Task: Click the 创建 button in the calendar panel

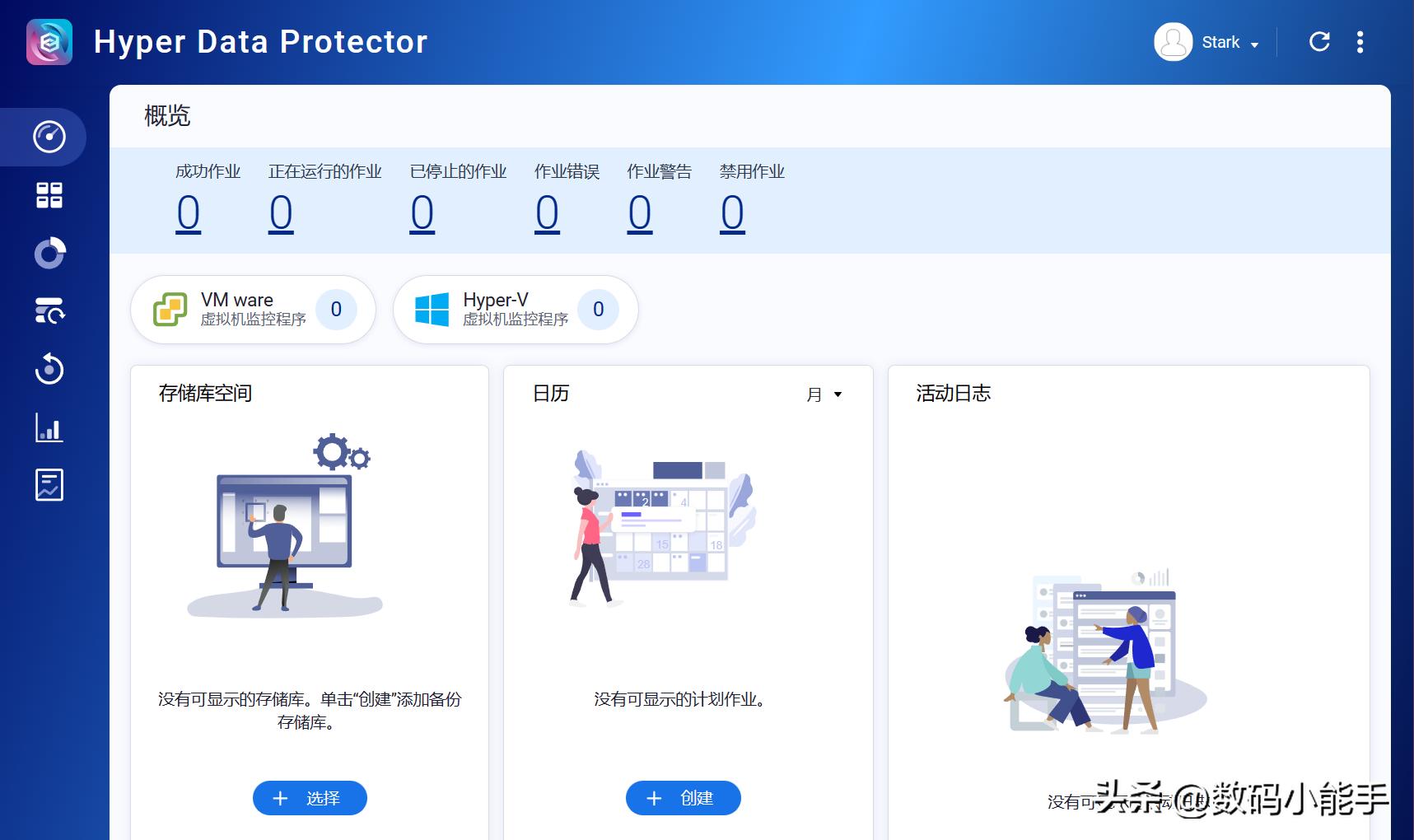Action: [x=683, y=797]
